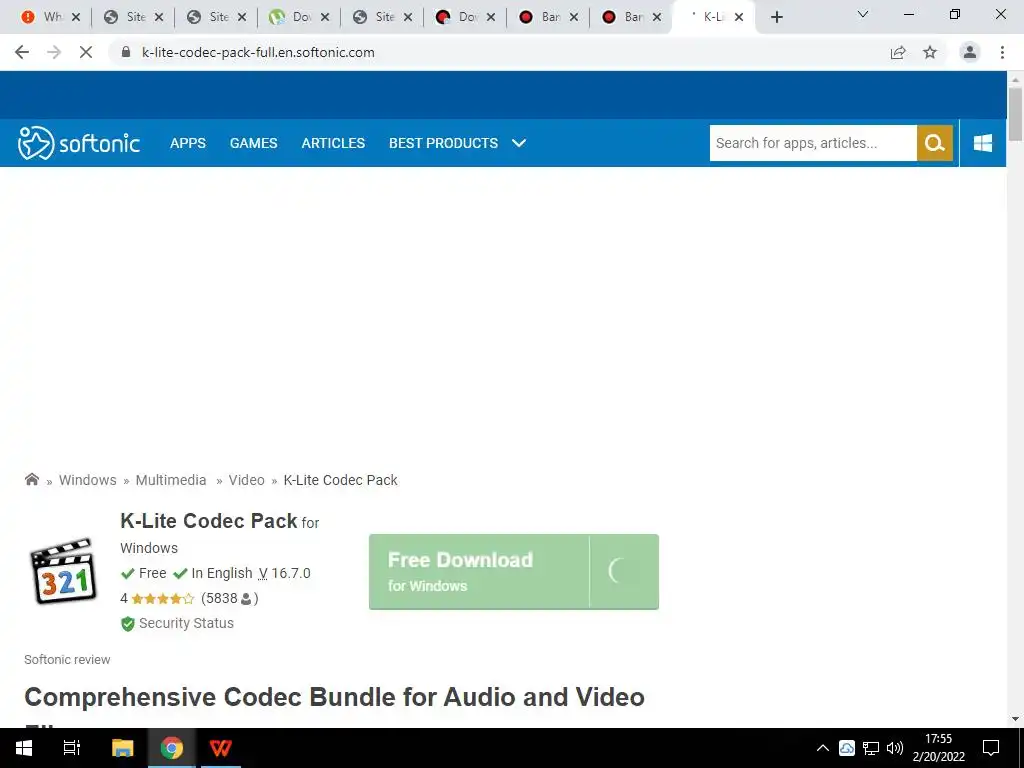This screenshot has width=1024, height=768.
Task: Click the browser back arrow
Action: point(22,52)
